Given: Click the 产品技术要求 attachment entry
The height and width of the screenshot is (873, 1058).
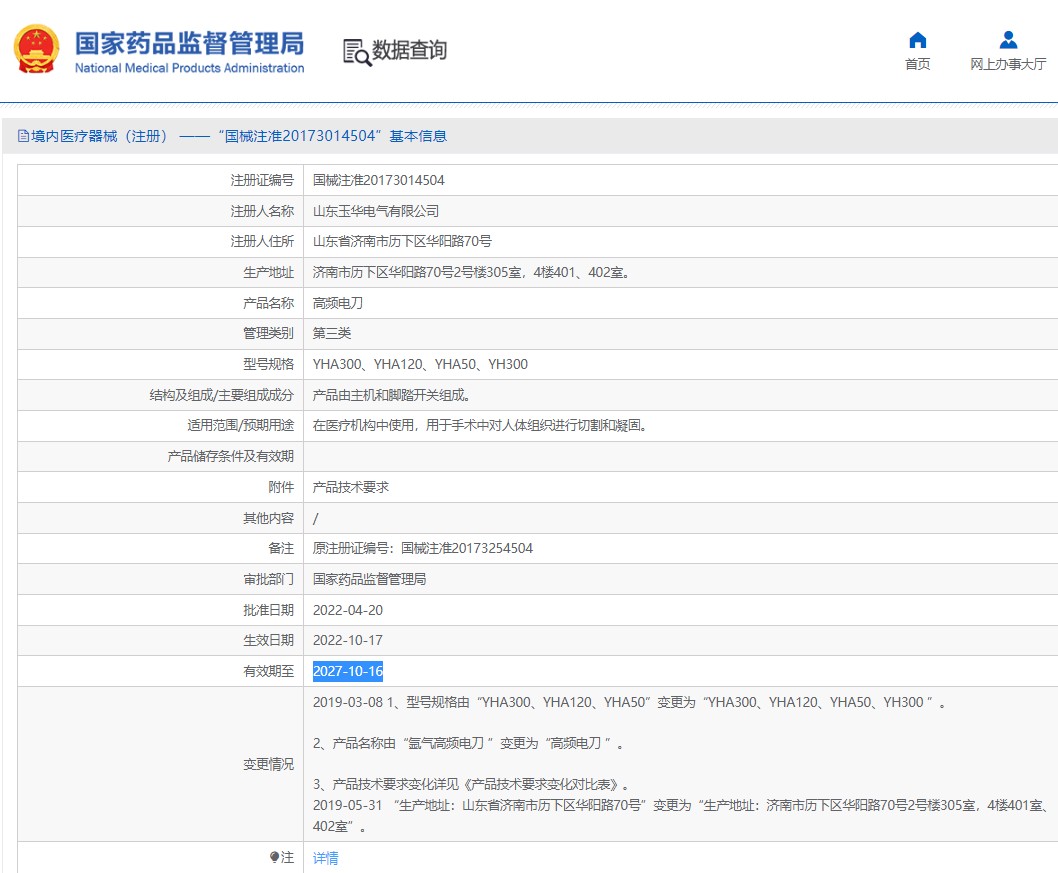Looking at the screenshot, I should tap(351, 487).
